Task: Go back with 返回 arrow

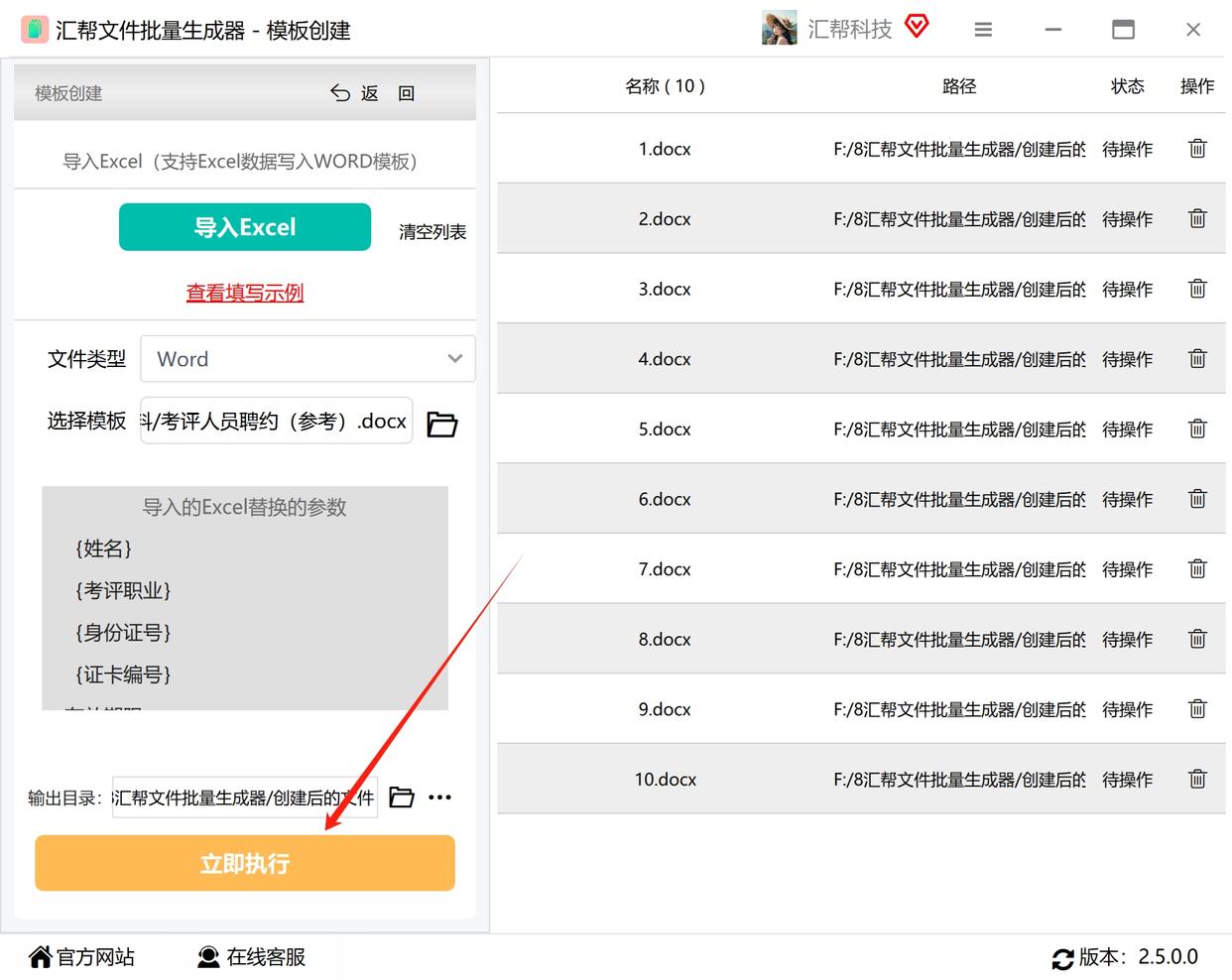Action: [x=372, y=93]
